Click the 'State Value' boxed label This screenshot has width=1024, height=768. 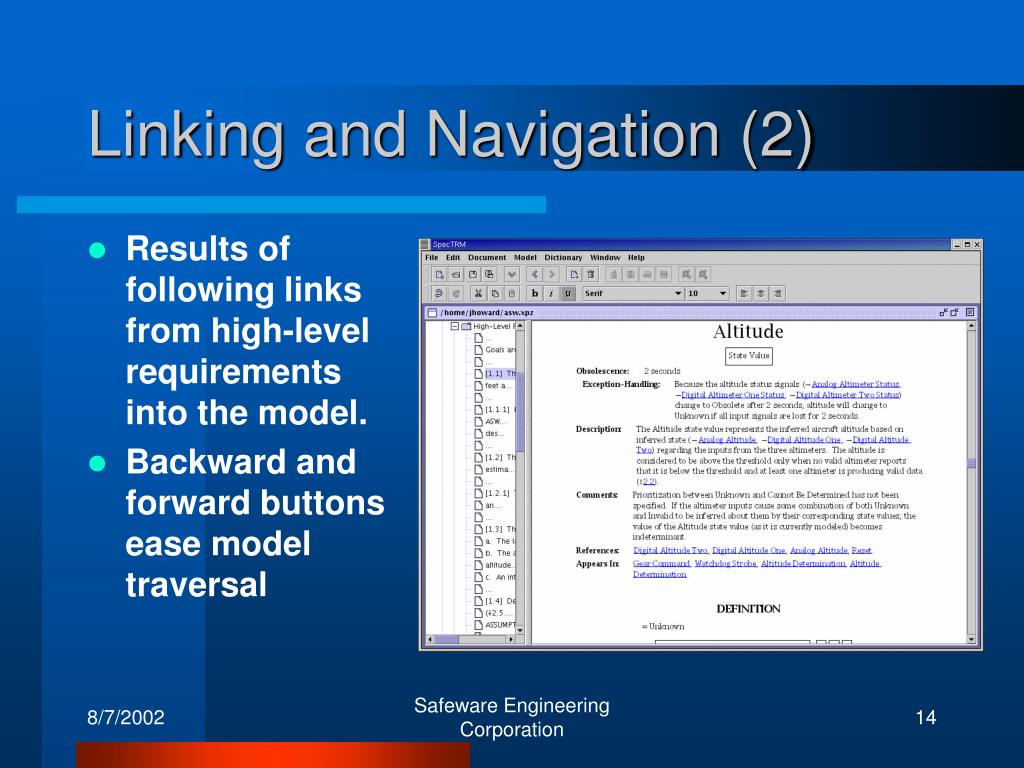[x=748, y=356]
